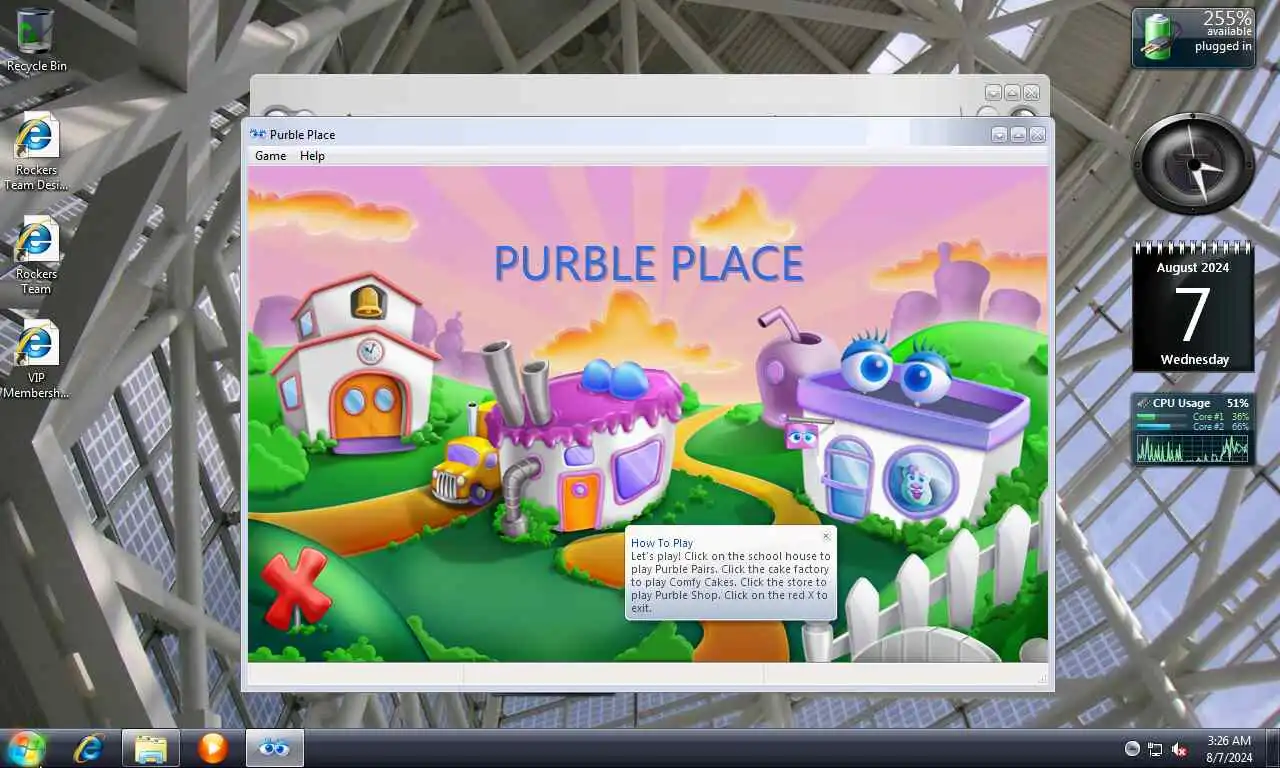1280x768 pixels.
Task: Click the Windows Start orb
Action: click(26, 748)
